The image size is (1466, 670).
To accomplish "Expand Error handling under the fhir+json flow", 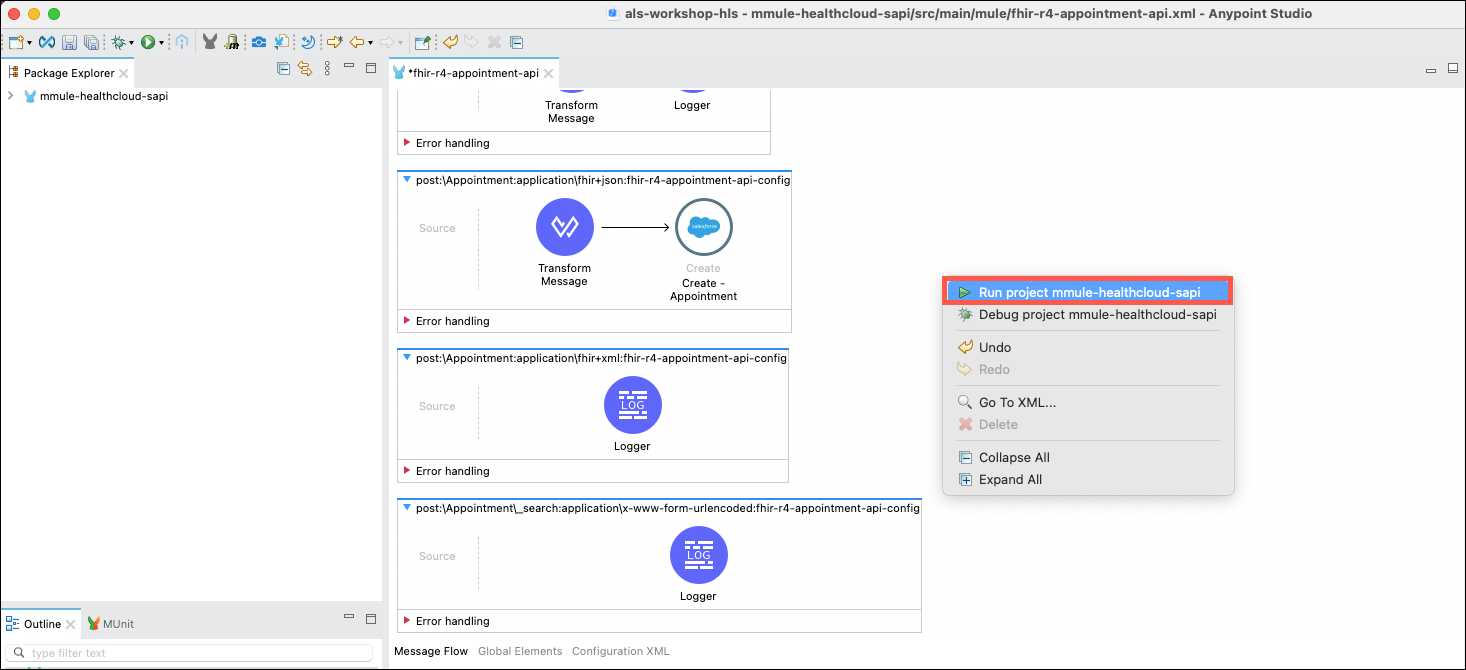I will 407,321.
